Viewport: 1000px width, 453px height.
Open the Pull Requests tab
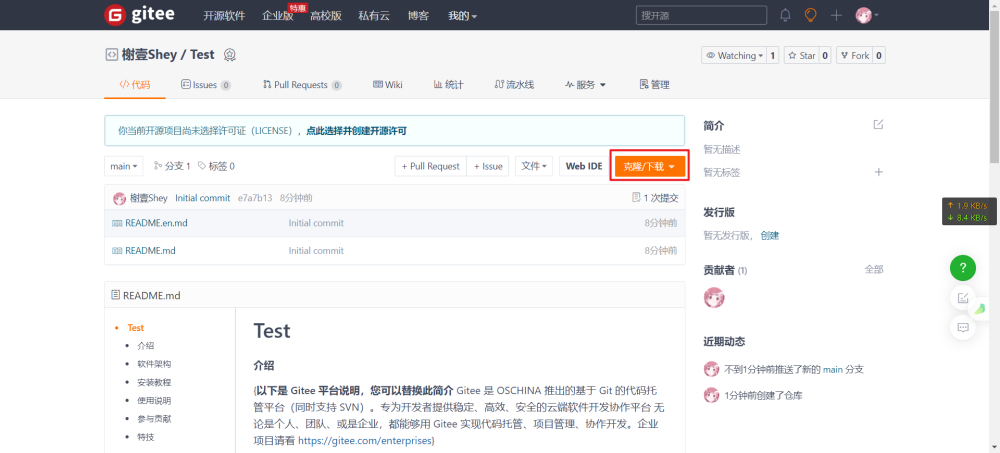coord(302,85)
